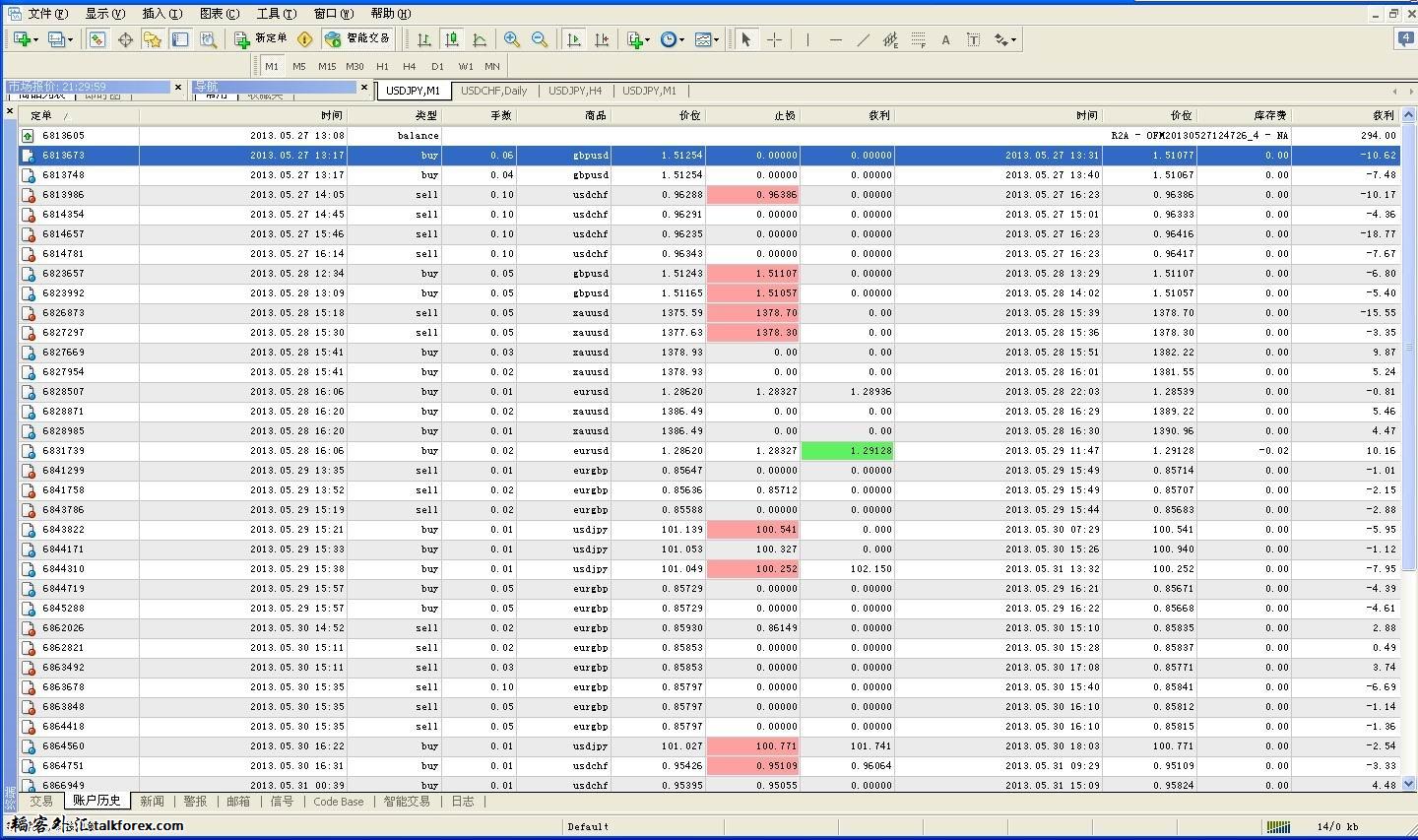Toggle the Market Watch window icon
The image size is (1418, 840).
pyautogui.click(x=97, y=39)
